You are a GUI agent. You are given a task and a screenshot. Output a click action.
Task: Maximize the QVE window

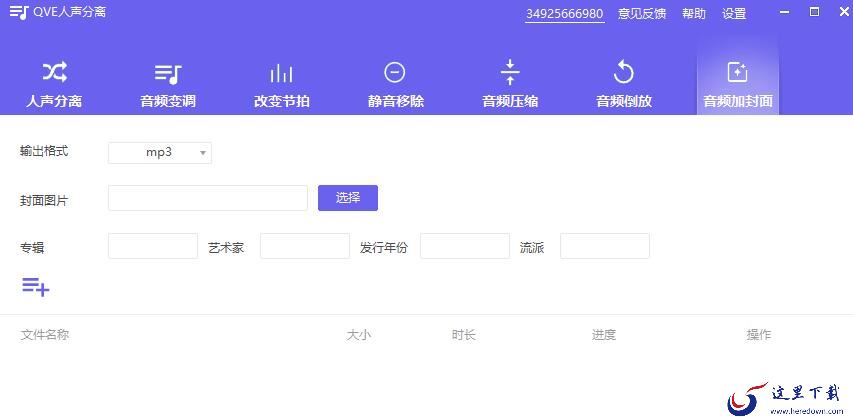(x=814, y=12)
